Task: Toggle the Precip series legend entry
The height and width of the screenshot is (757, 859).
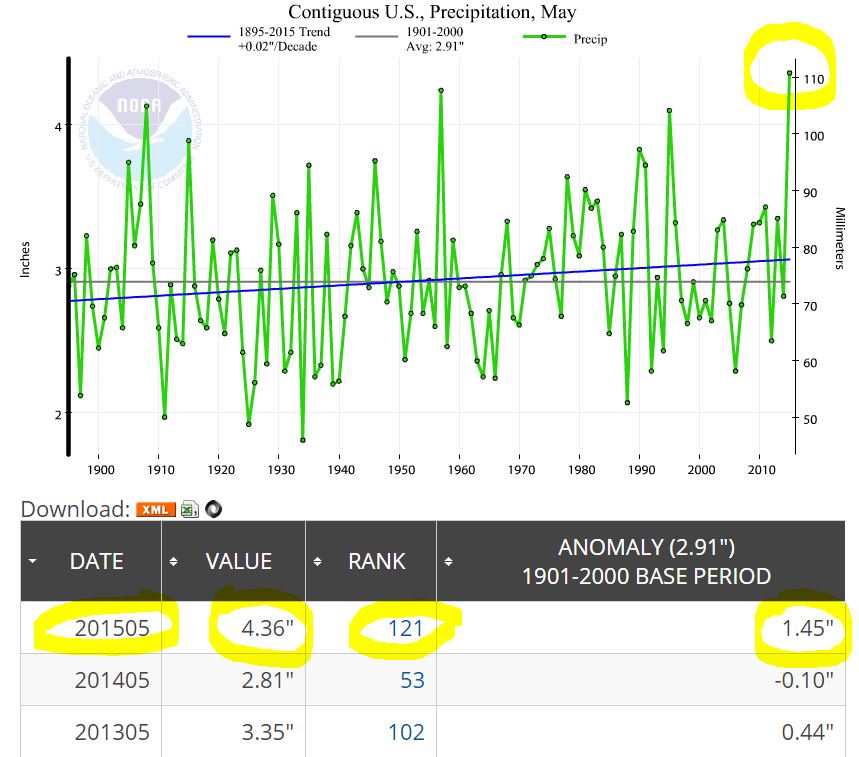Action: tap(566, 39)
